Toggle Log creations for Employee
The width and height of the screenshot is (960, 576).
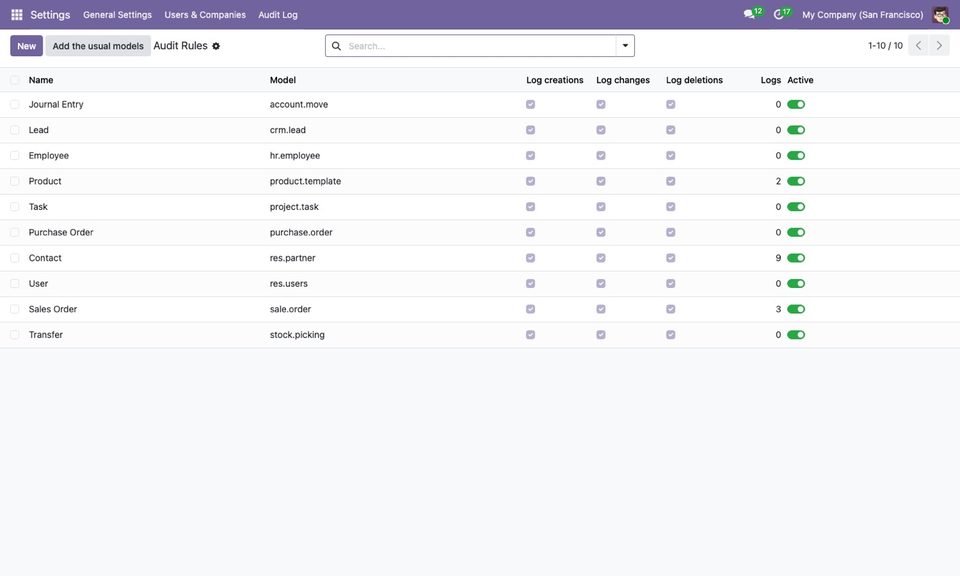point(531,155)
